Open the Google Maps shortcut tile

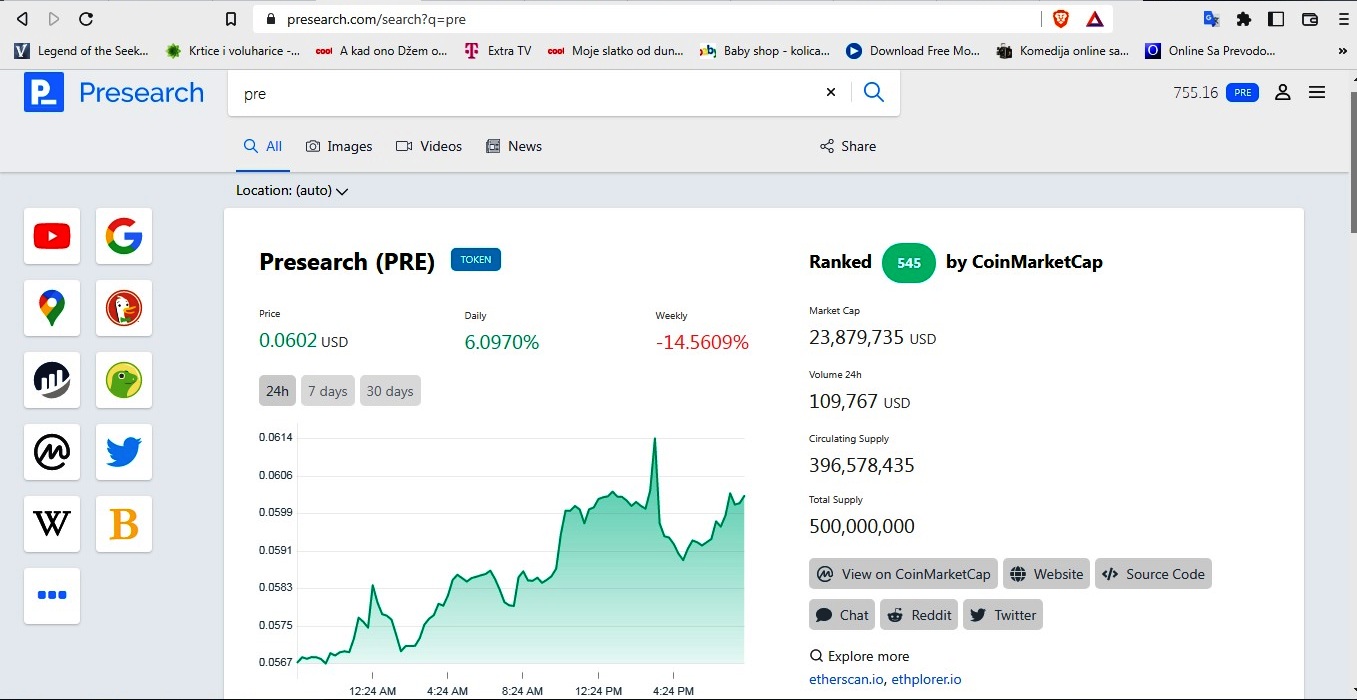click(x=52, y=308)
